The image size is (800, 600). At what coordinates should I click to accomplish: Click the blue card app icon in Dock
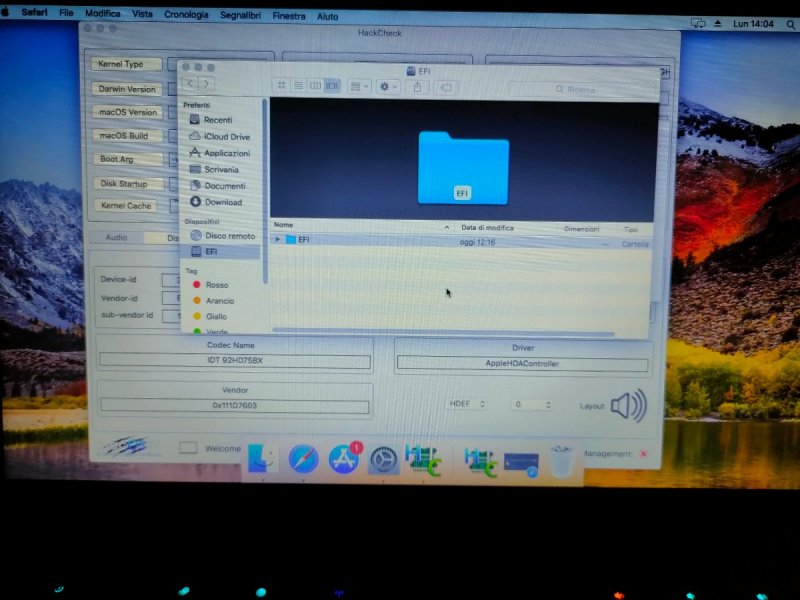(x=521, y=464)
